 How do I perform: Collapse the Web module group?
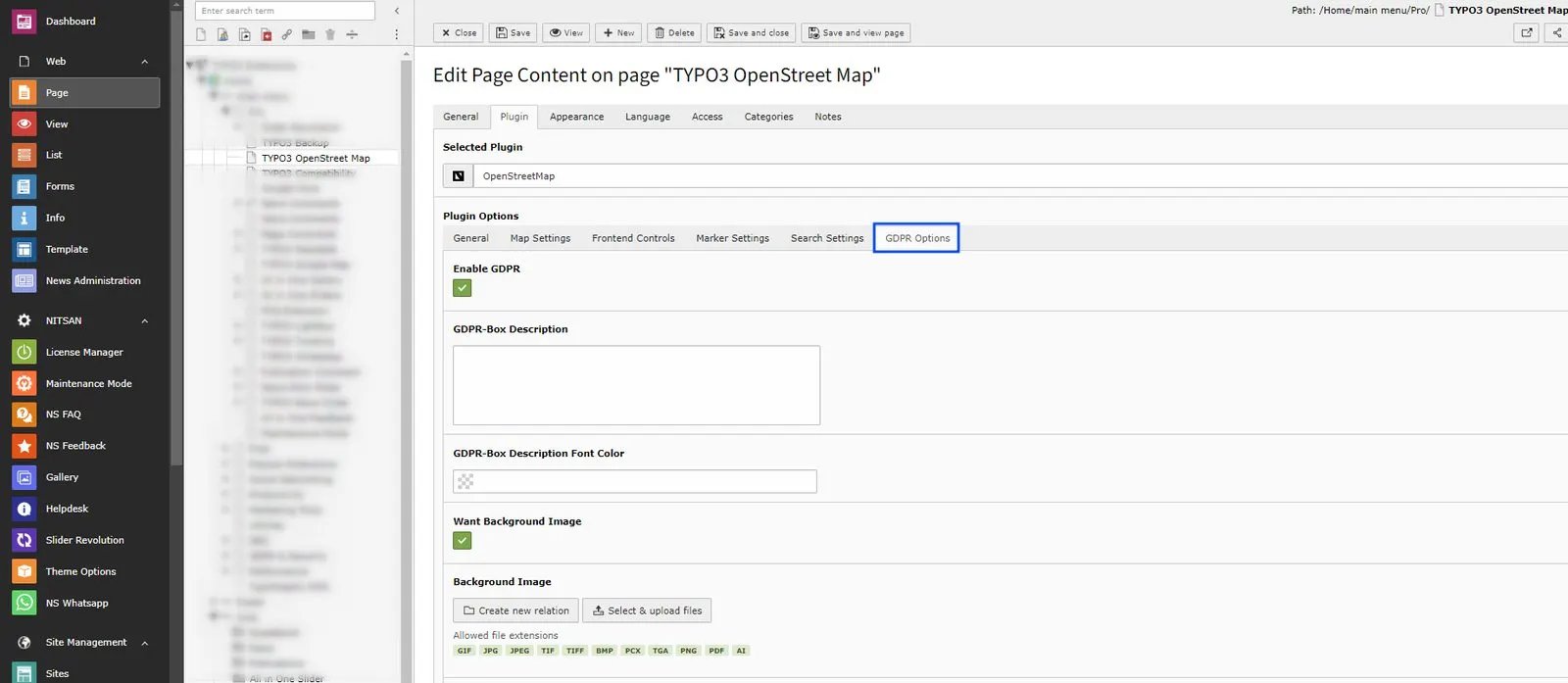pos(145,62)
